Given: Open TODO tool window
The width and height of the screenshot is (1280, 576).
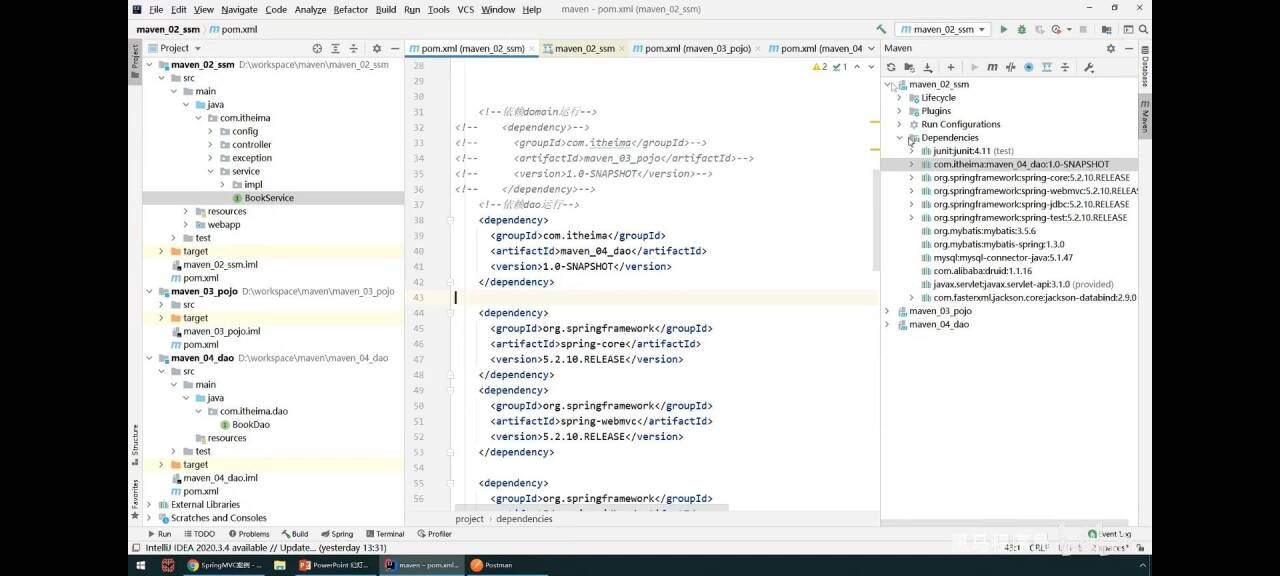Looking at the screenshot, I should click(199, 534).
